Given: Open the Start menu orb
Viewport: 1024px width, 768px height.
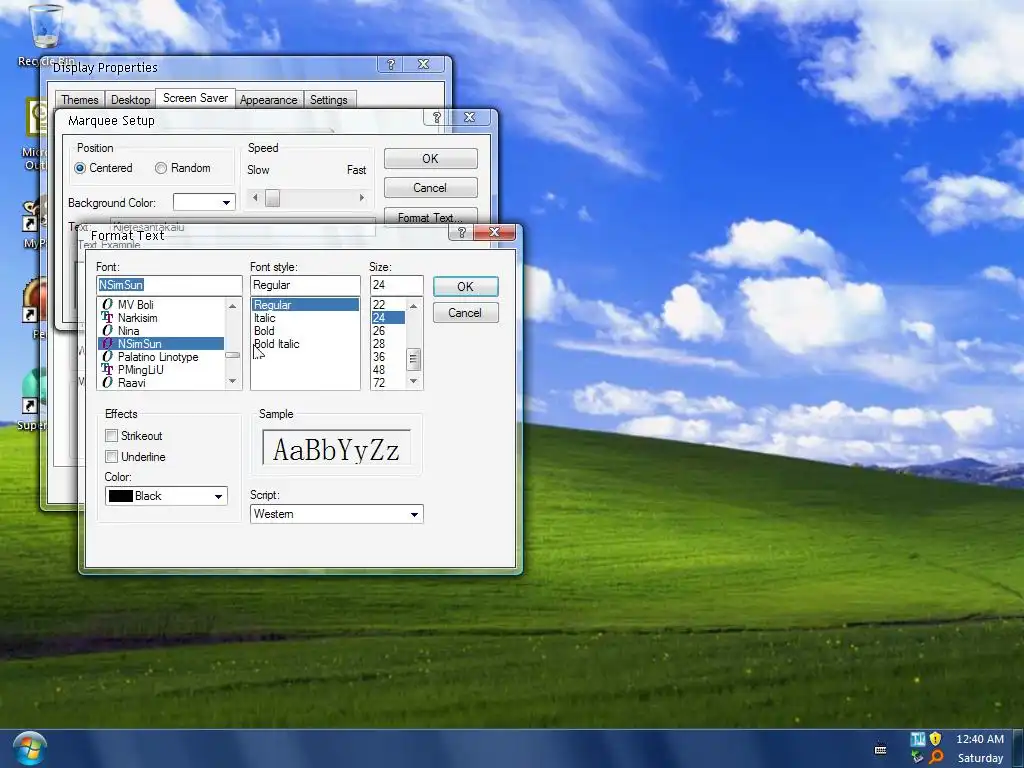Looking at the screenshot, I should [x=29, y=748].
